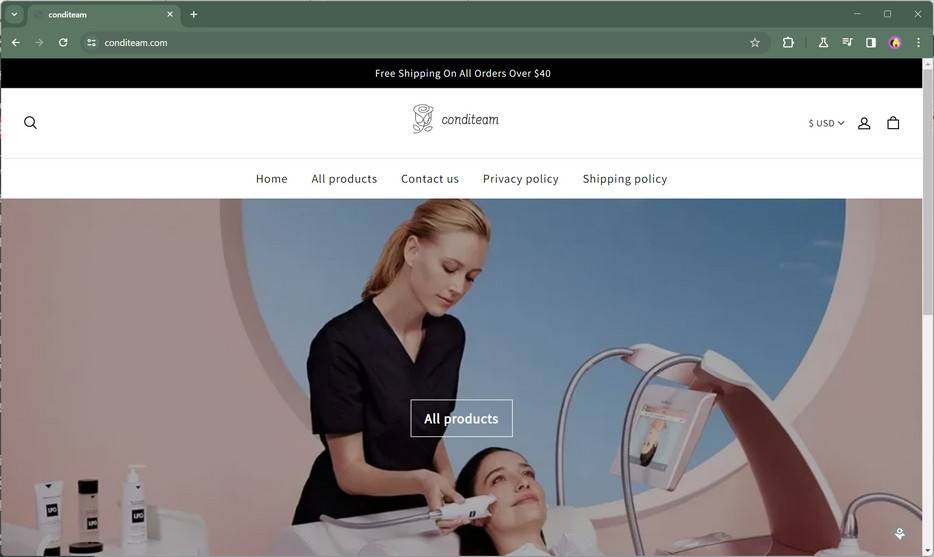This screenshot has width=934, height=557.
Task: Click the All products hero banner button
Action: pyautogui.click(x=462, y=418)
